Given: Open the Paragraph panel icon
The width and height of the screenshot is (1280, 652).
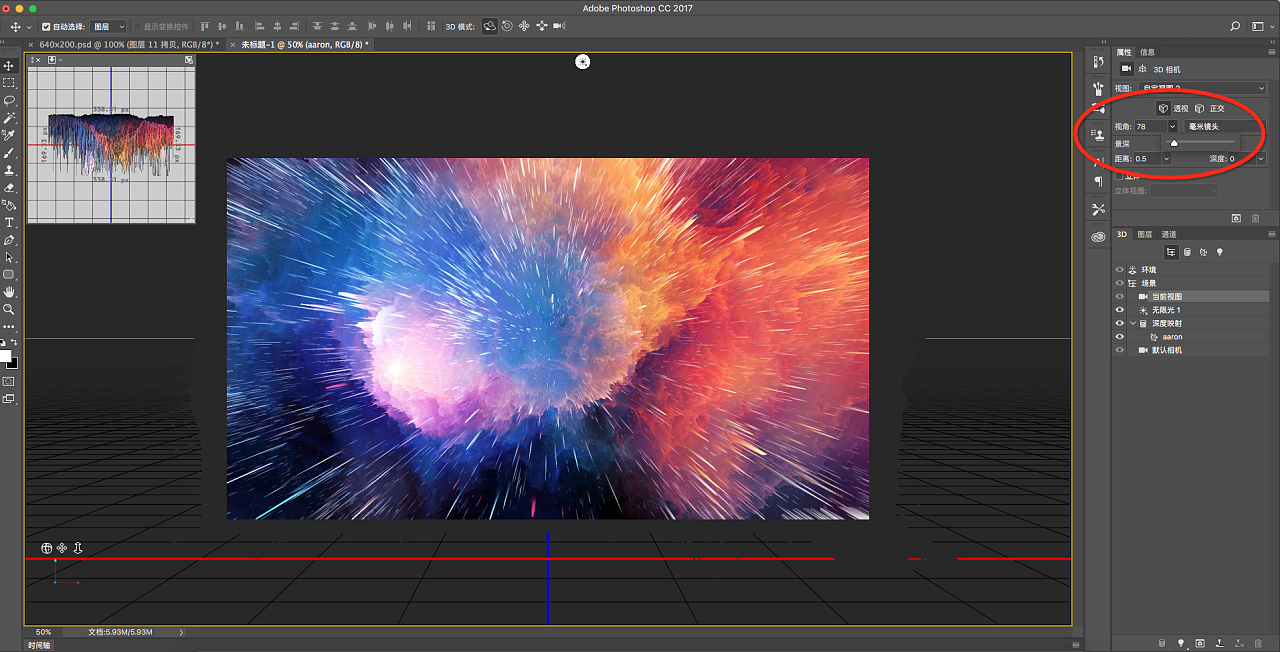Looking at the screenshot, I should (1098, 181).
